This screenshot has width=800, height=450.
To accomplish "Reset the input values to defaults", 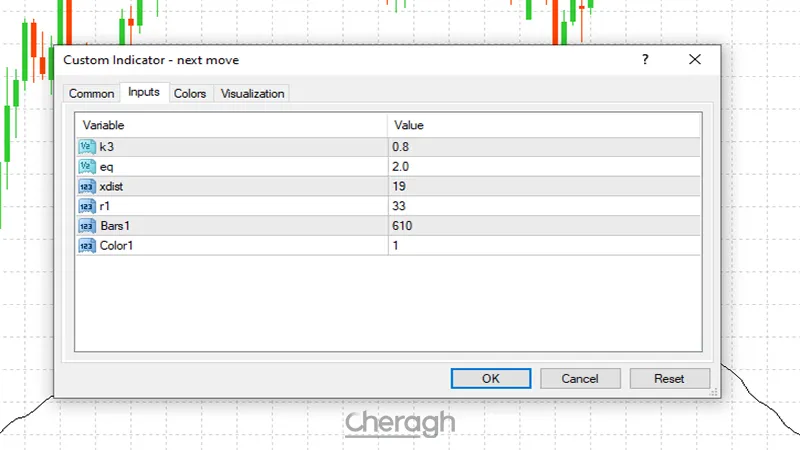I will [x=669, y=379].
